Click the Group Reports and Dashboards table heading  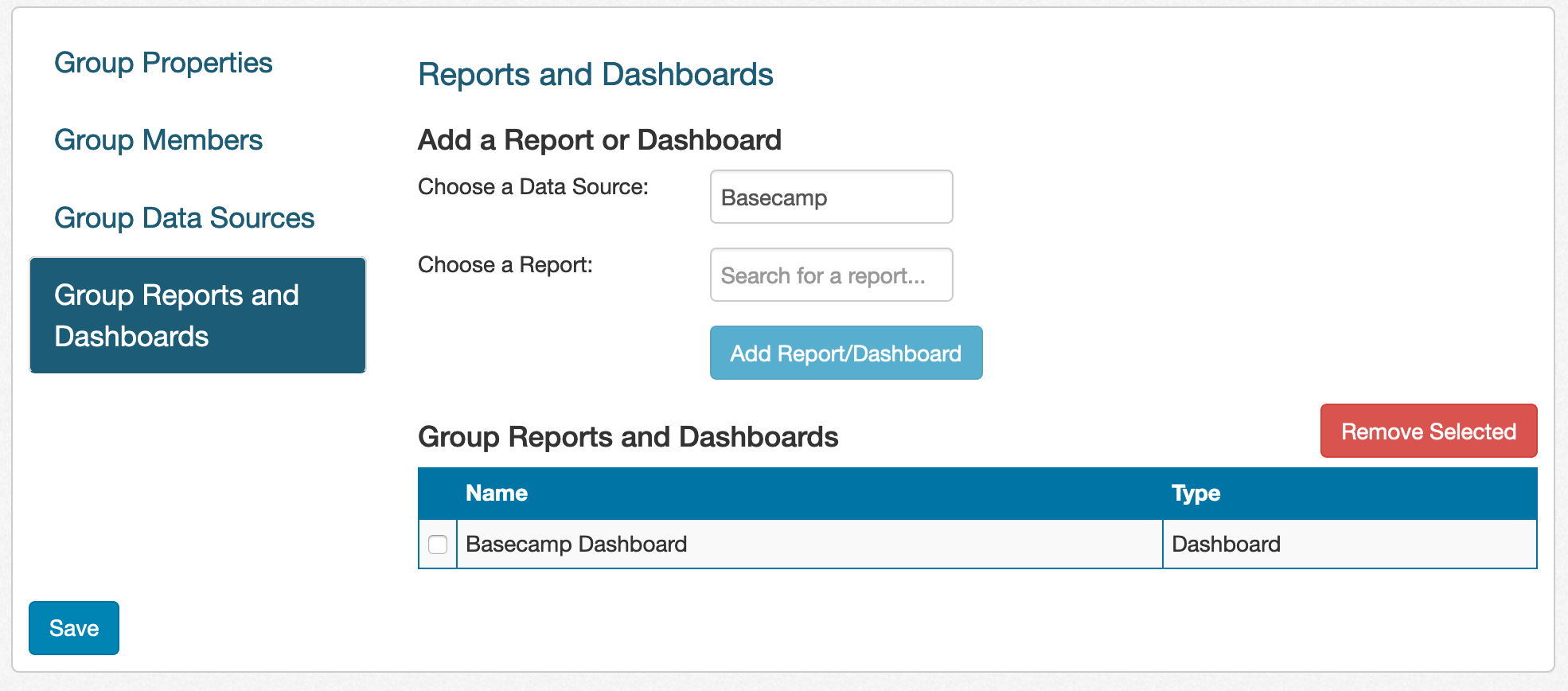click(628, 437)
